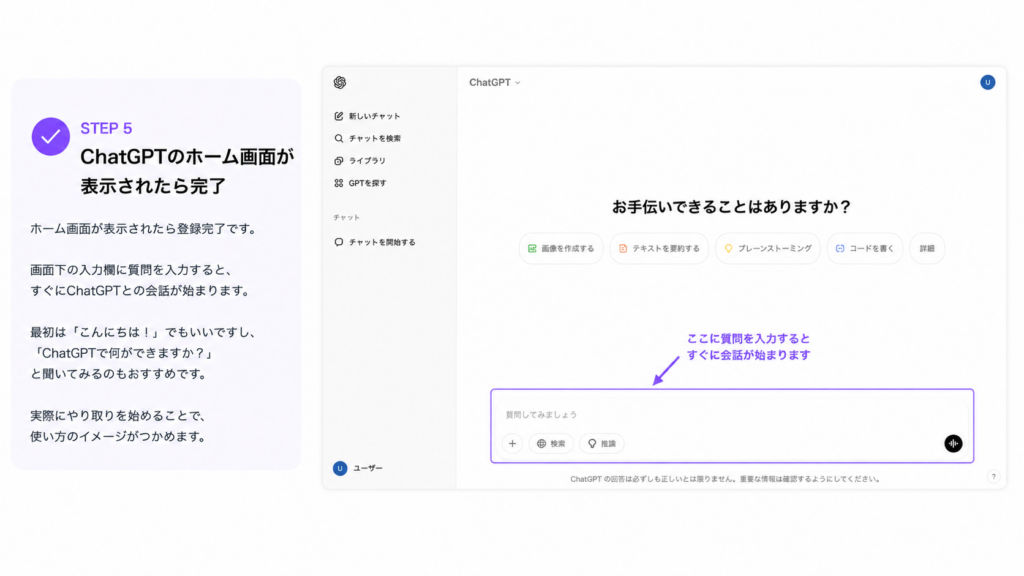The height and width of the screenshot is (576, 1024).
Task: Choose the テキストを要約する suggestion chip
Action: pyautogui.click(x=659, y=249)
